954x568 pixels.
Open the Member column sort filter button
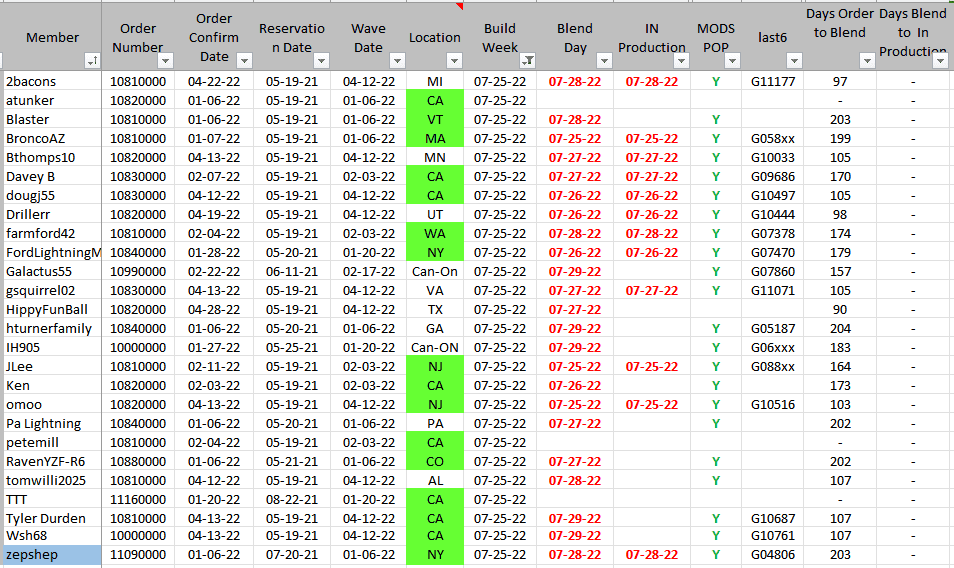coord(91,61)
